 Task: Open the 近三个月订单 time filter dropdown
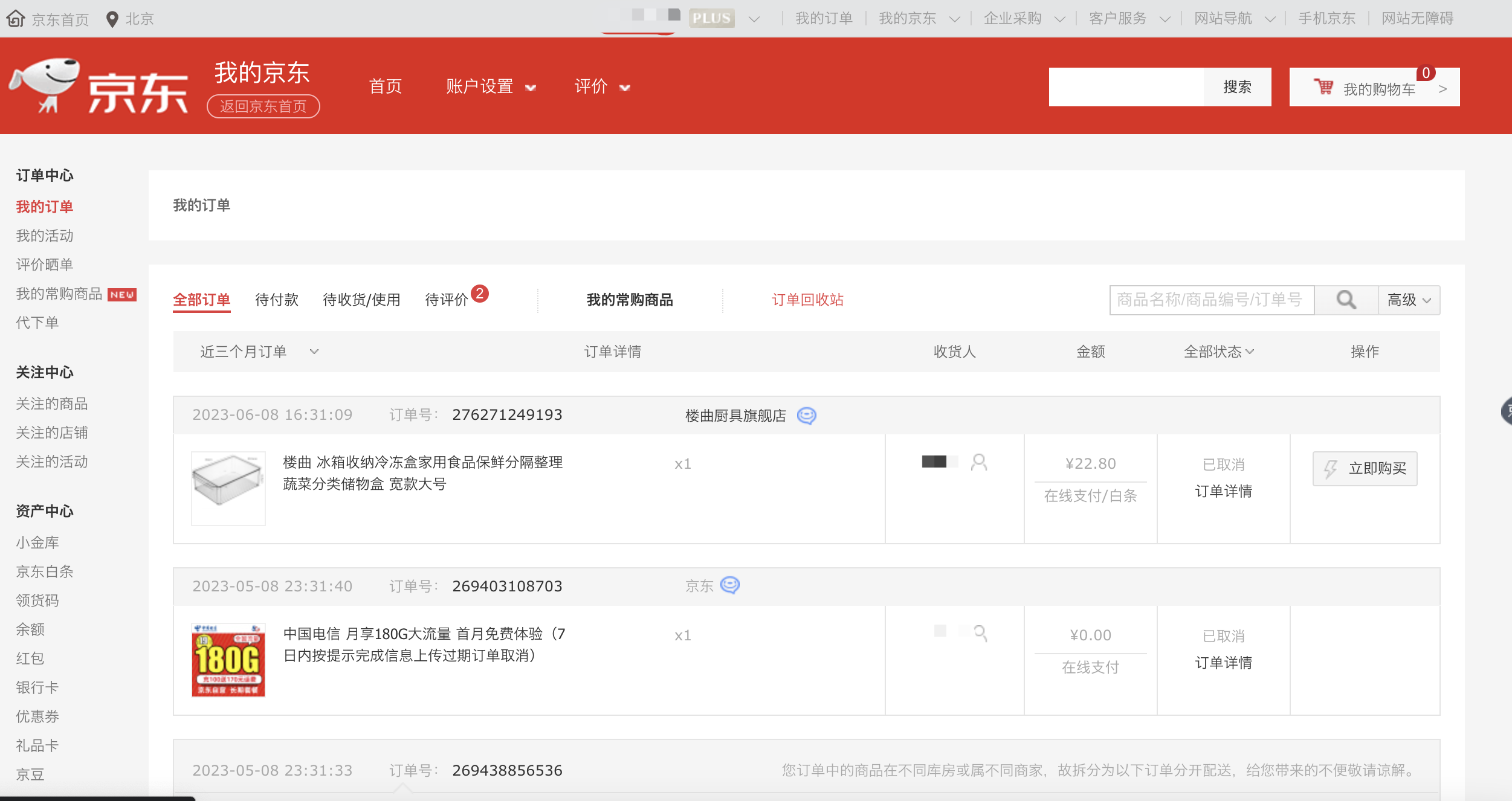(x=260, y=352)
